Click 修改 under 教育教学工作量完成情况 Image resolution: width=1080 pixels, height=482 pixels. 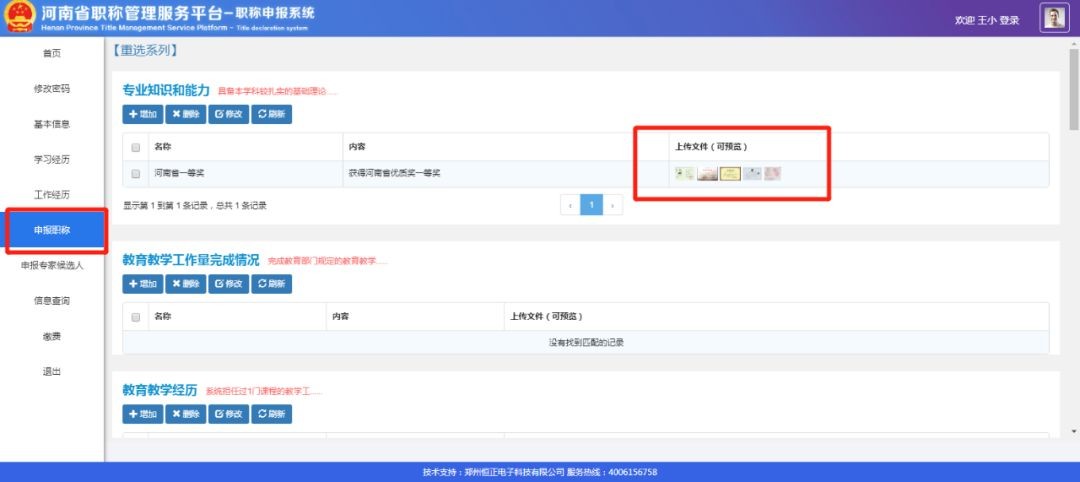click(x=229, y=284)
